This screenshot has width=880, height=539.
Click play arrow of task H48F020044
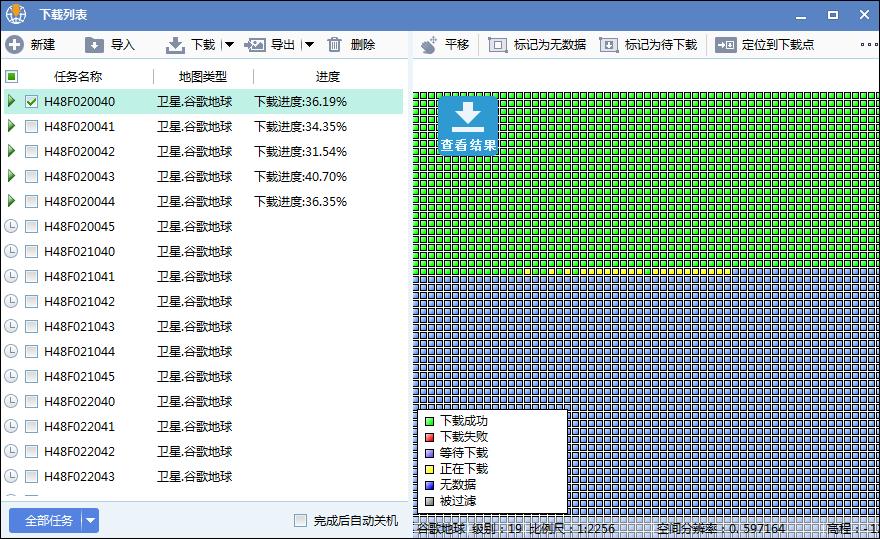click(x=11, y=201)
